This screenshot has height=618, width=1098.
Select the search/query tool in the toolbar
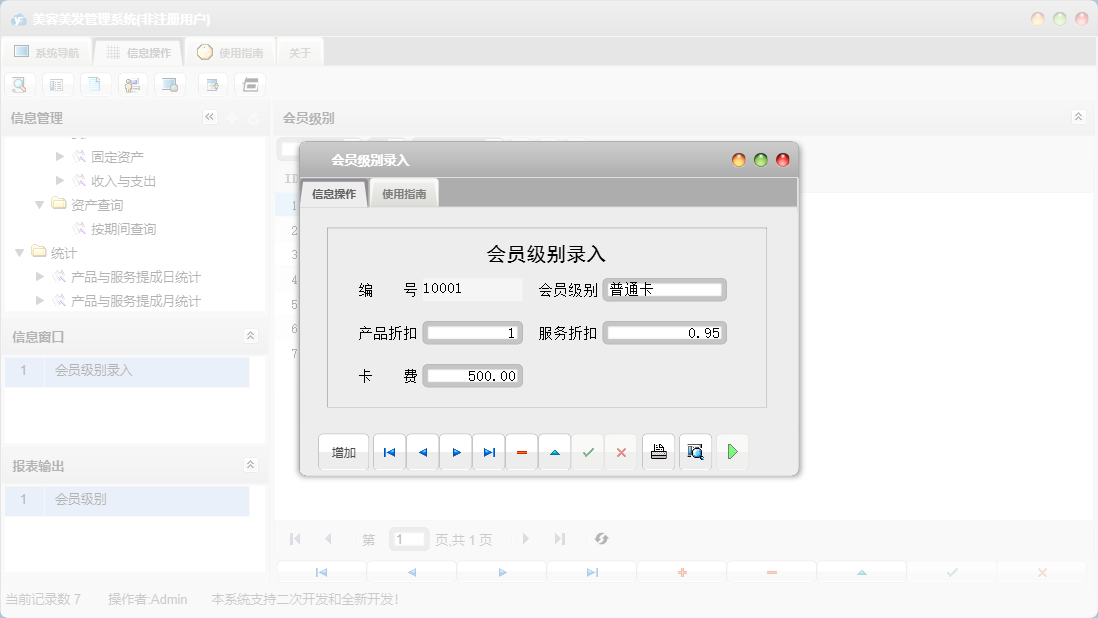tap(19, 84)
